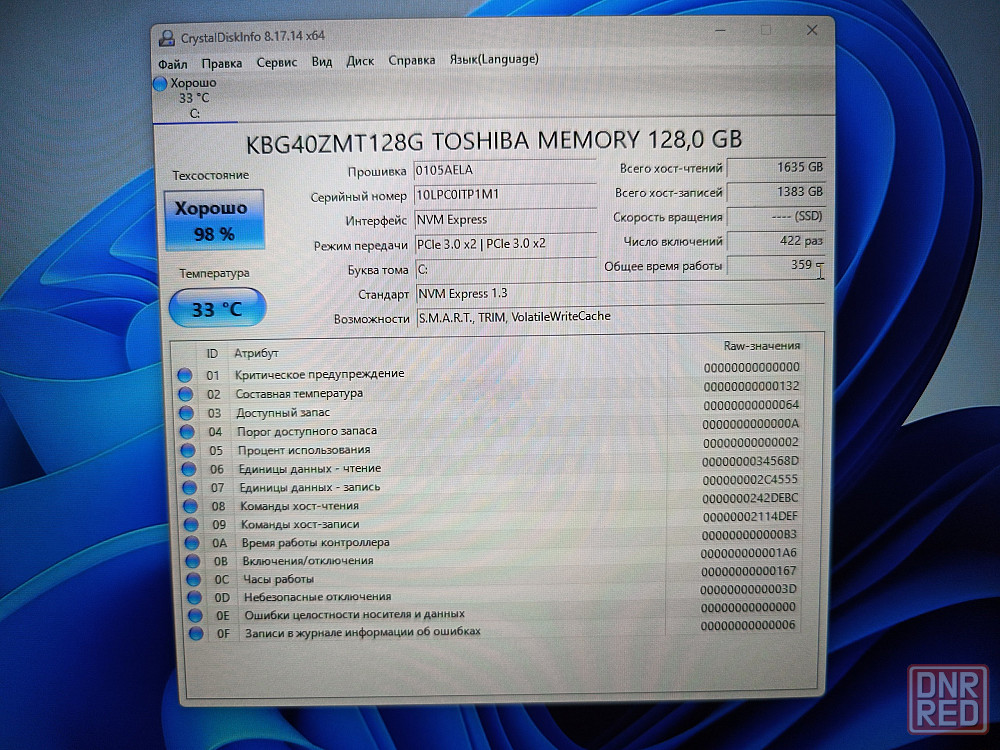Click raw value 00000000000132
Viewport: 1000px width, 750px height.
click(x=751, y=386)
